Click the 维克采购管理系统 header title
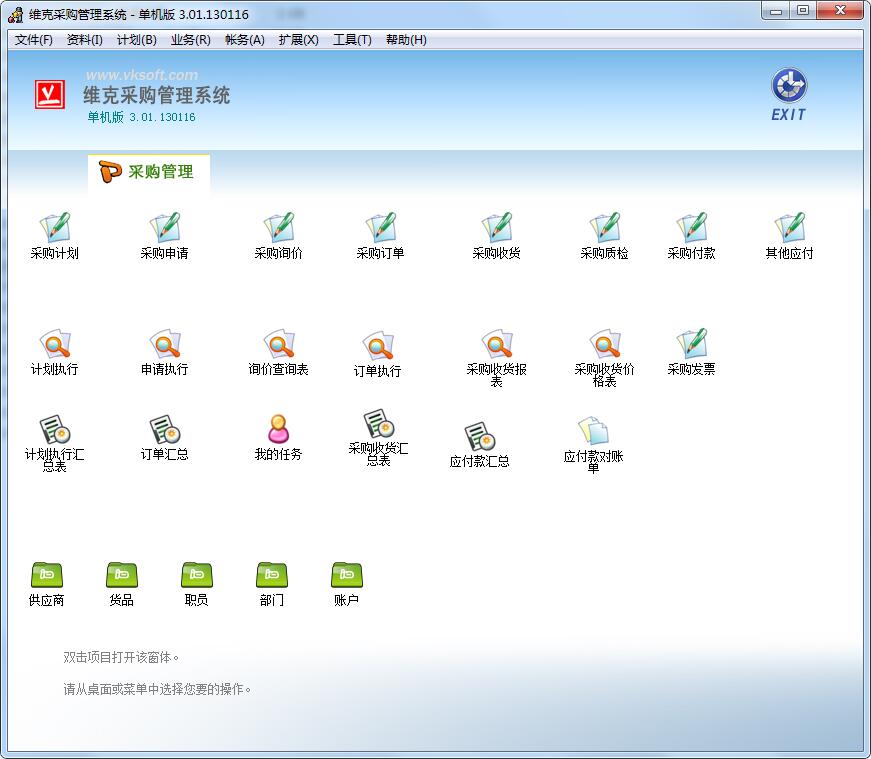 pyautogui.click(x=156, y=95)
